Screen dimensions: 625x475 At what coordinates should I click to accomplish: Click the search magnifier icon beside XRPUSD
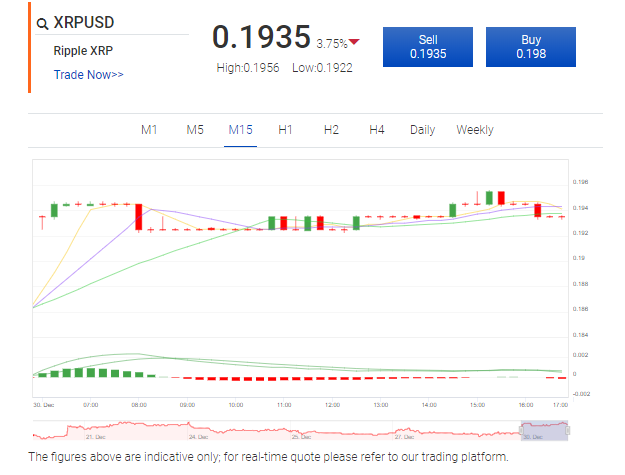tap(42, 23)
